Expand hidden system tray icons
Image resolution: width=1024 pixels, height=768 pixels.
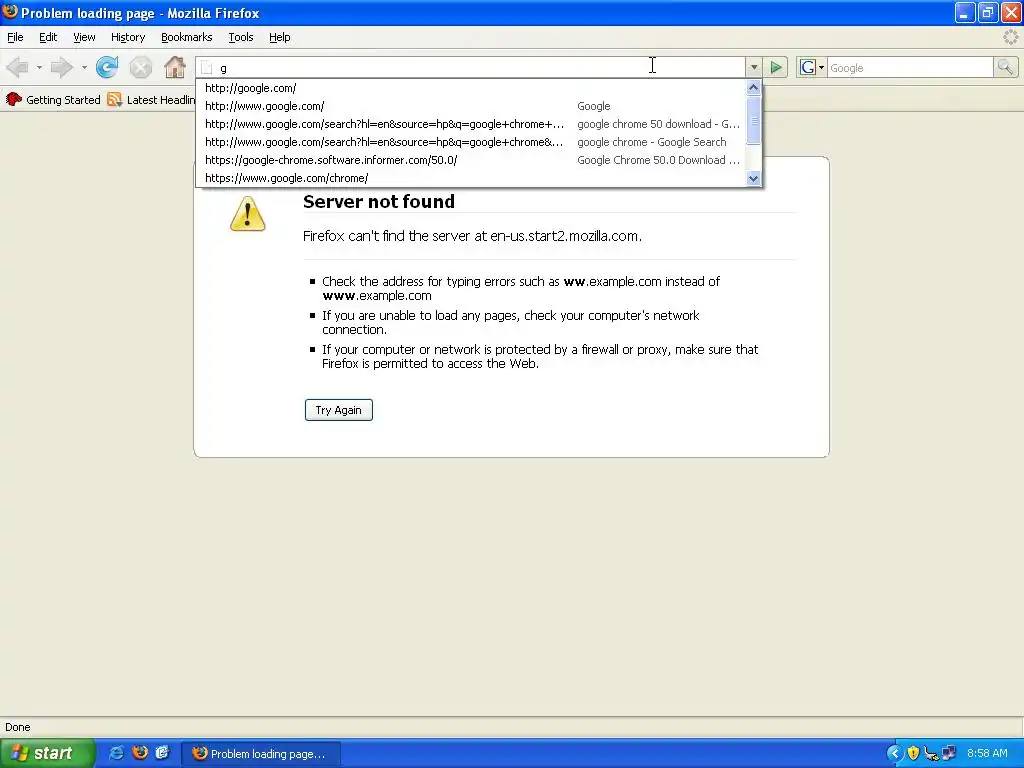893,754
